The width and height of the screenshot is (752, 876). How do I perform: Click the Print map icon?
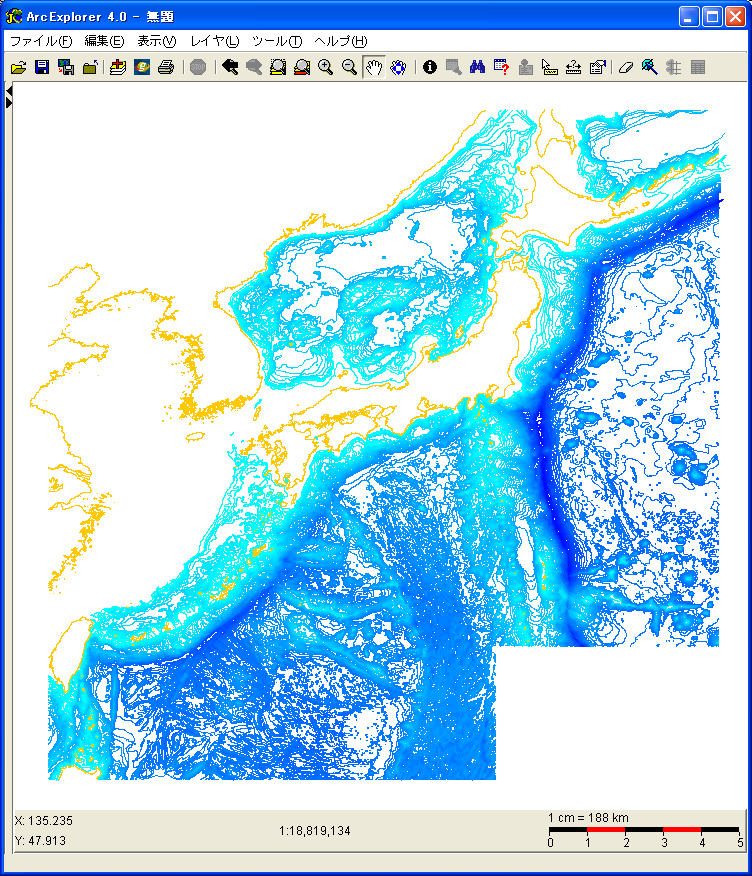point(166,67)
